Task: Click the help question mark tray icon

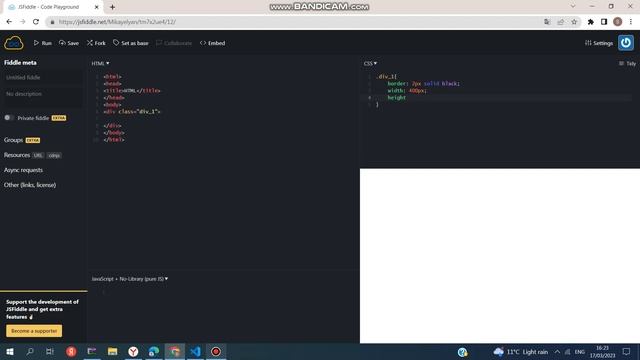Action: (462, 352)
